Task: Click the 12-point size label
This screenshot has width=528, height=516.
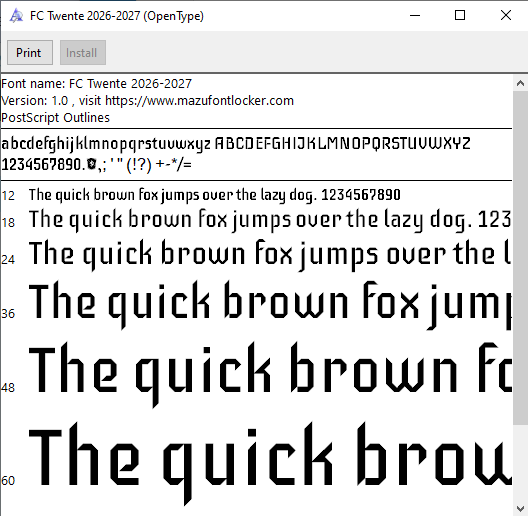Action: (x=8, y=196)
